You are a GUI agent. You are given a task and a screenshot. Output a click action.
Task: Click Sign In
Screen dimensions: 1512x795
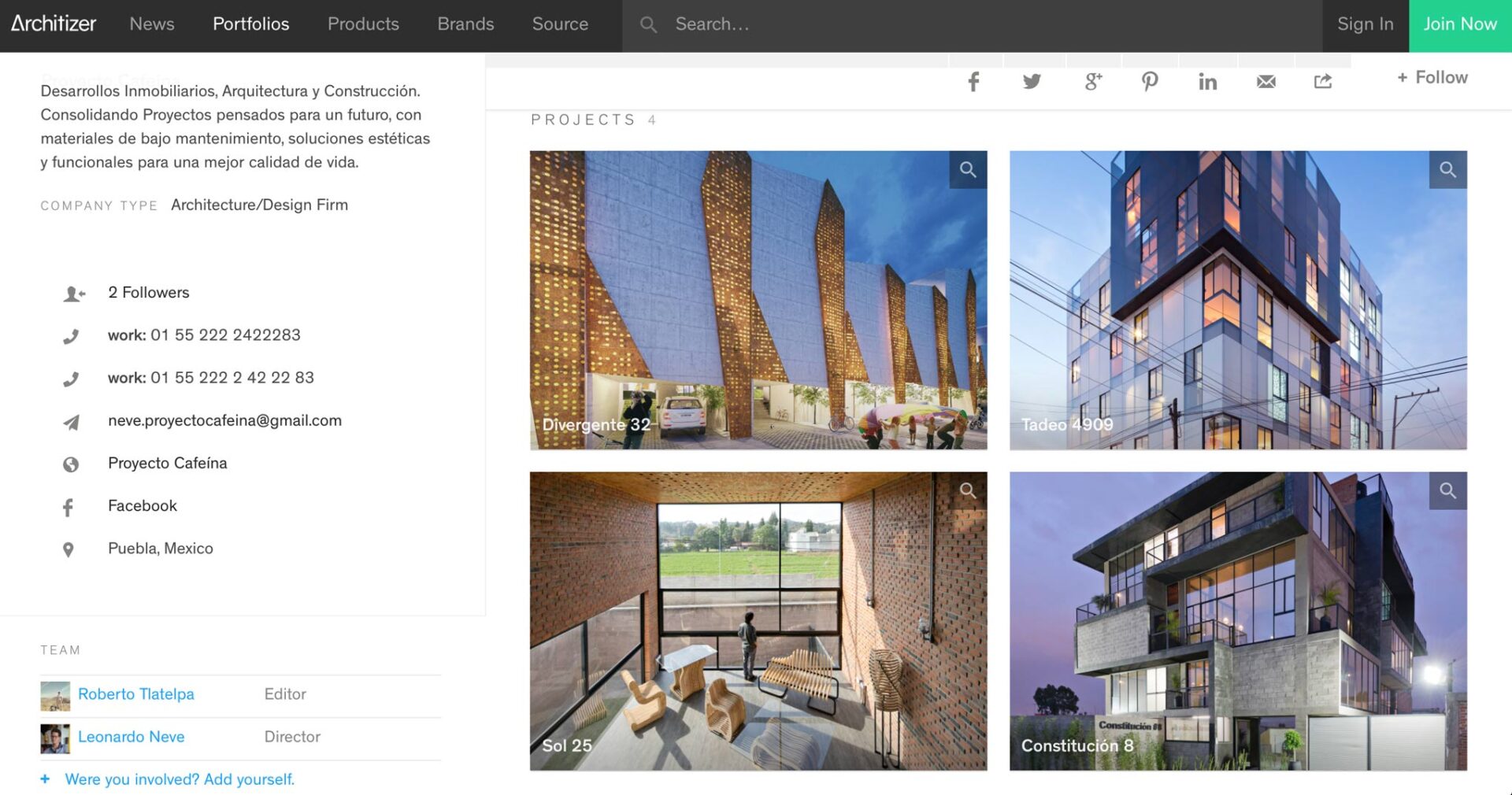pyautogui.click(x=1365, y=24)
